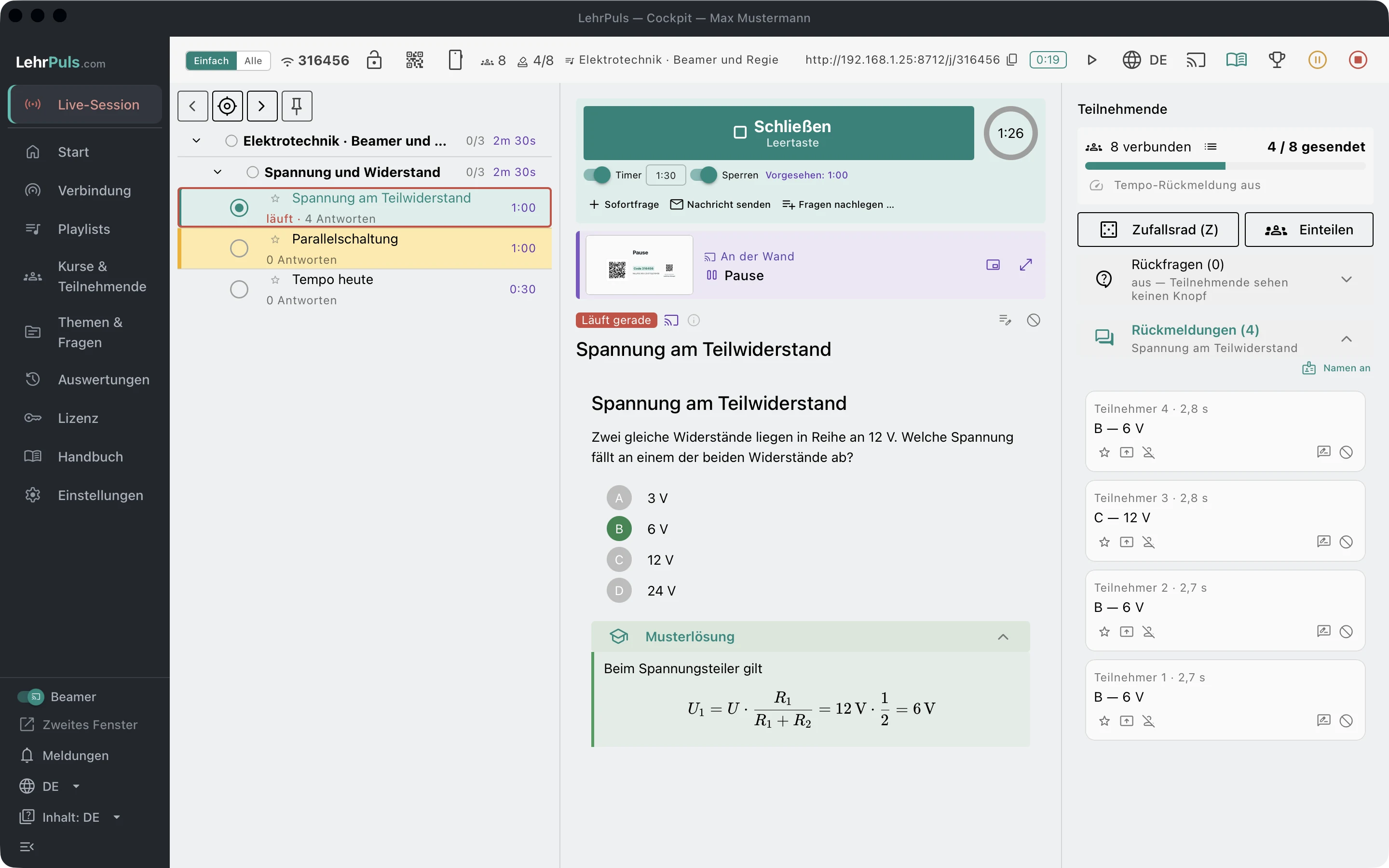
Task: Select the Parallelschaltung question radio button
Action: 239,248
